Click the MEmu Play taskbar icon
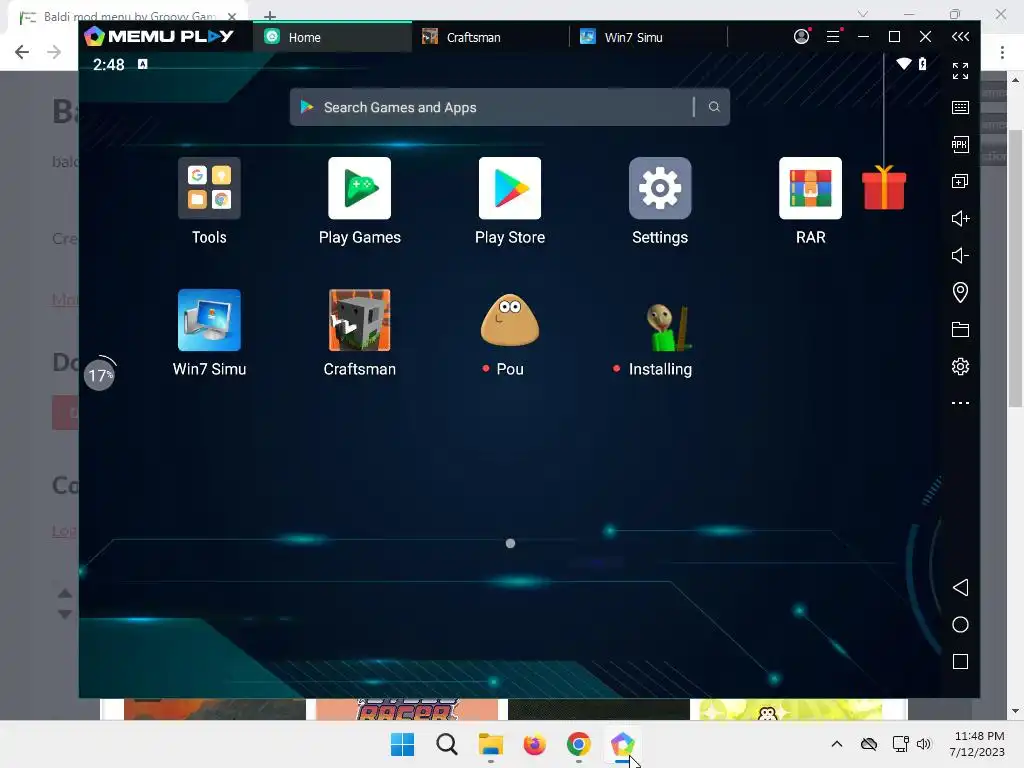Image resolution: width=1024 pixels, height=768 pixels. click(622, 744)
